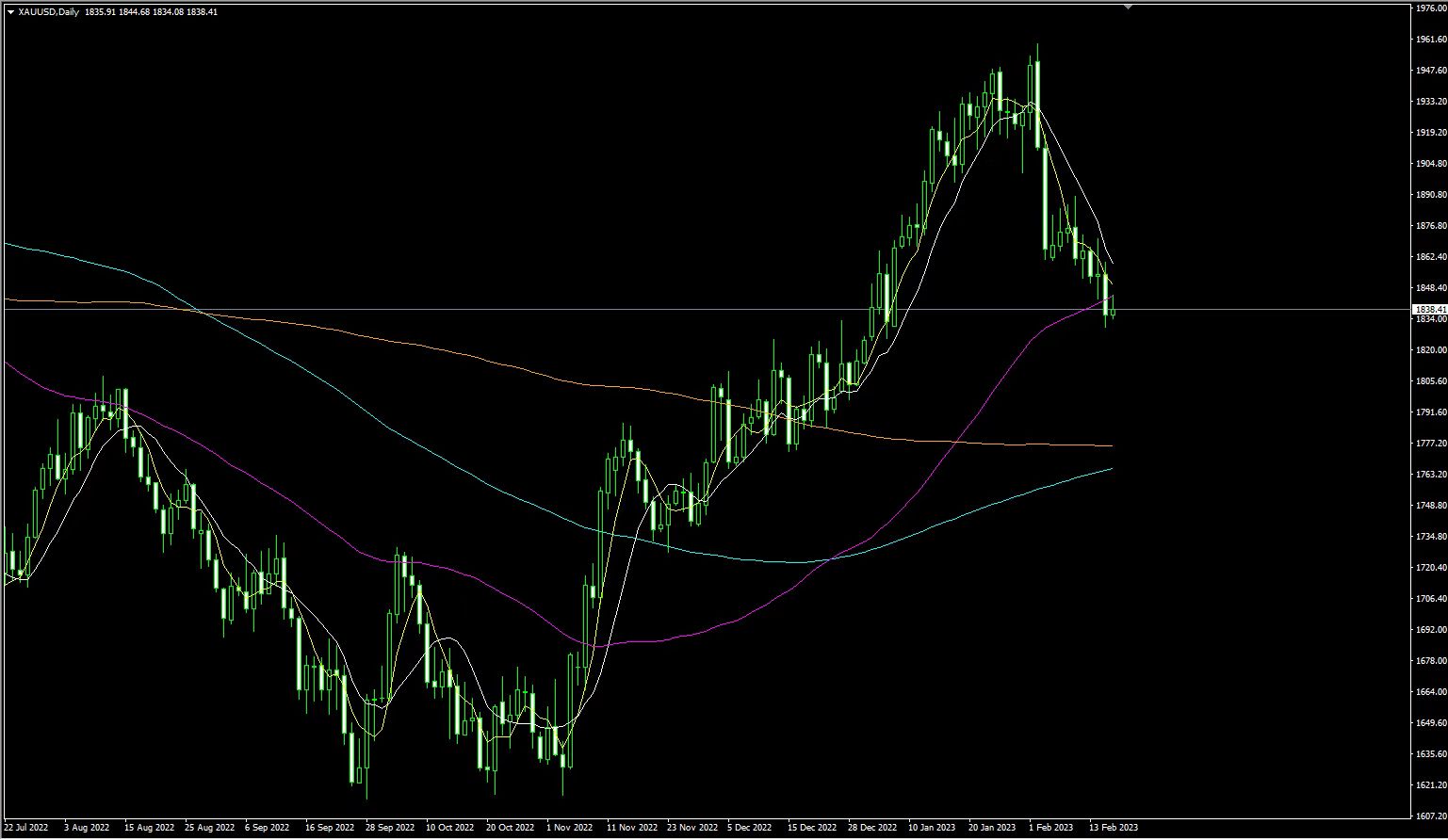Click the 10 Oct 2022 date label

pyautogui.click(x=451, y=828)
